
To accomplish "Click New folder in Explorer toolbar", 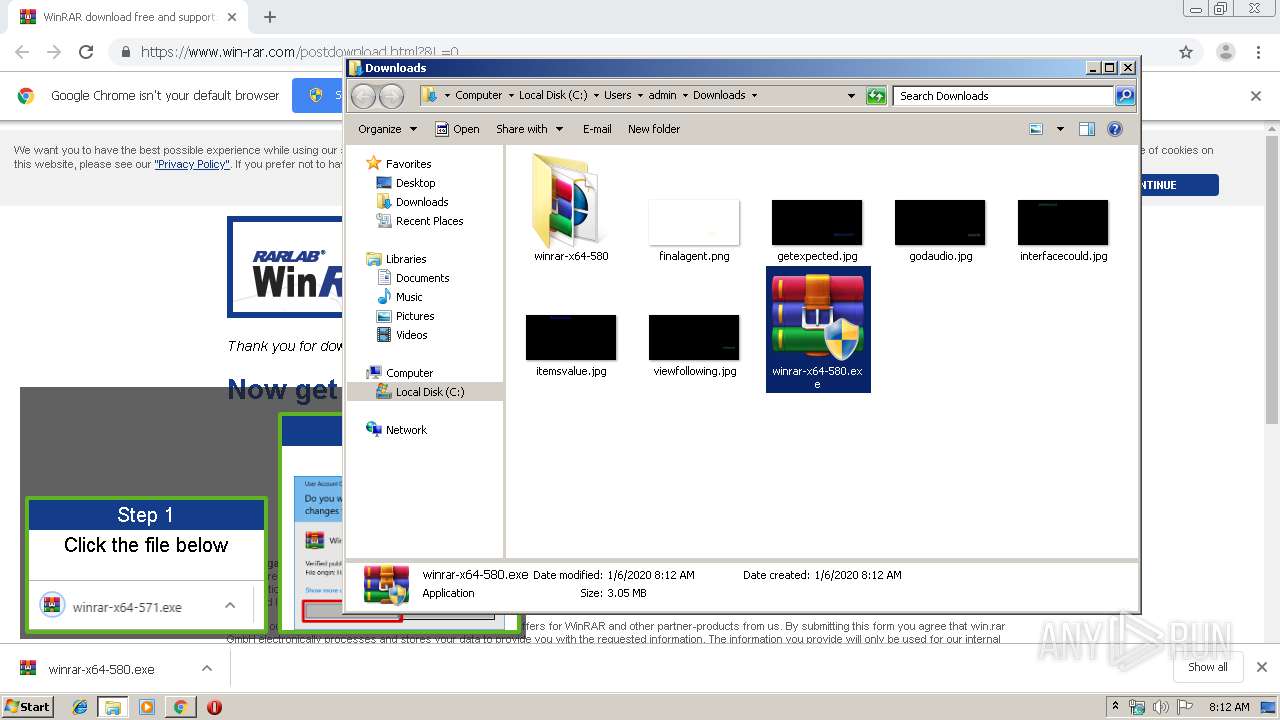I will 654,129.
